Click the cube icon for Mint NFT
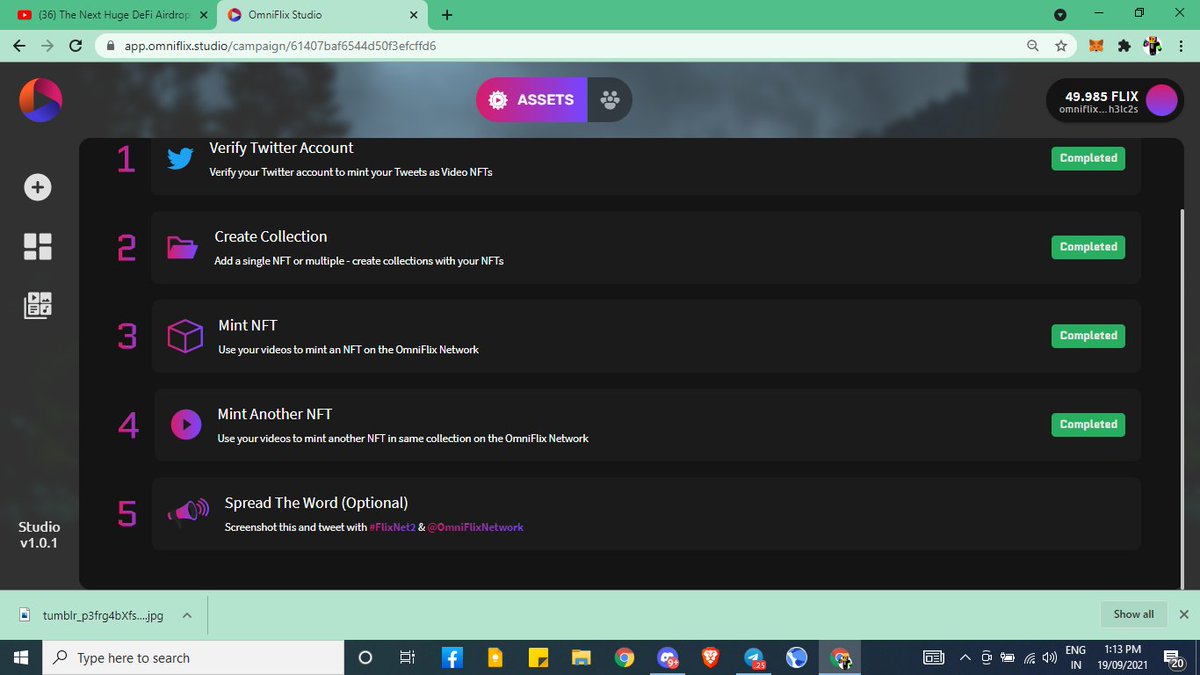 tap(185, 336)
